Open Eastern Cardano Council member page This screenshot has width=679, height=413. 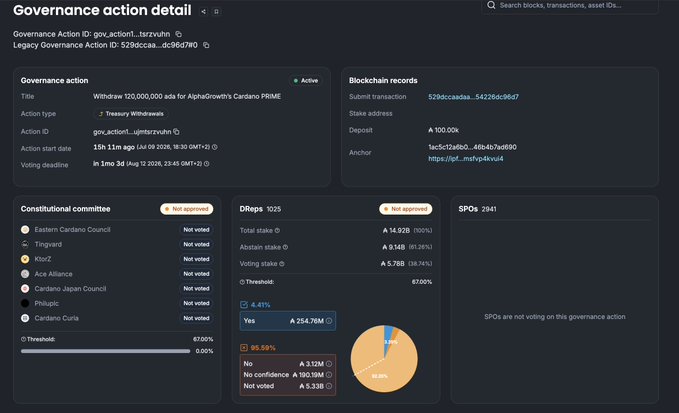coord(72,229)
